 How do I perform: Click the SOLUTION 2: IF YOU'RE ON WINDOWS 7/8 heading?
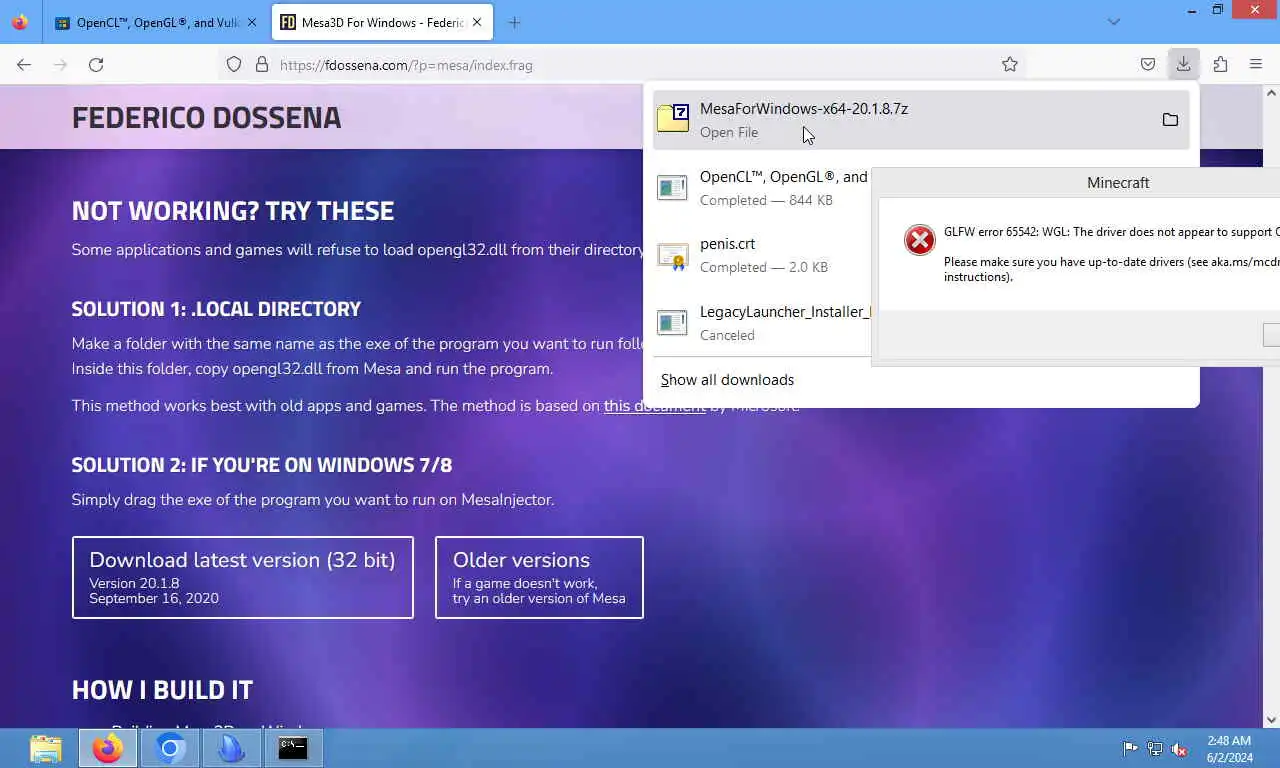click(262, 465)
